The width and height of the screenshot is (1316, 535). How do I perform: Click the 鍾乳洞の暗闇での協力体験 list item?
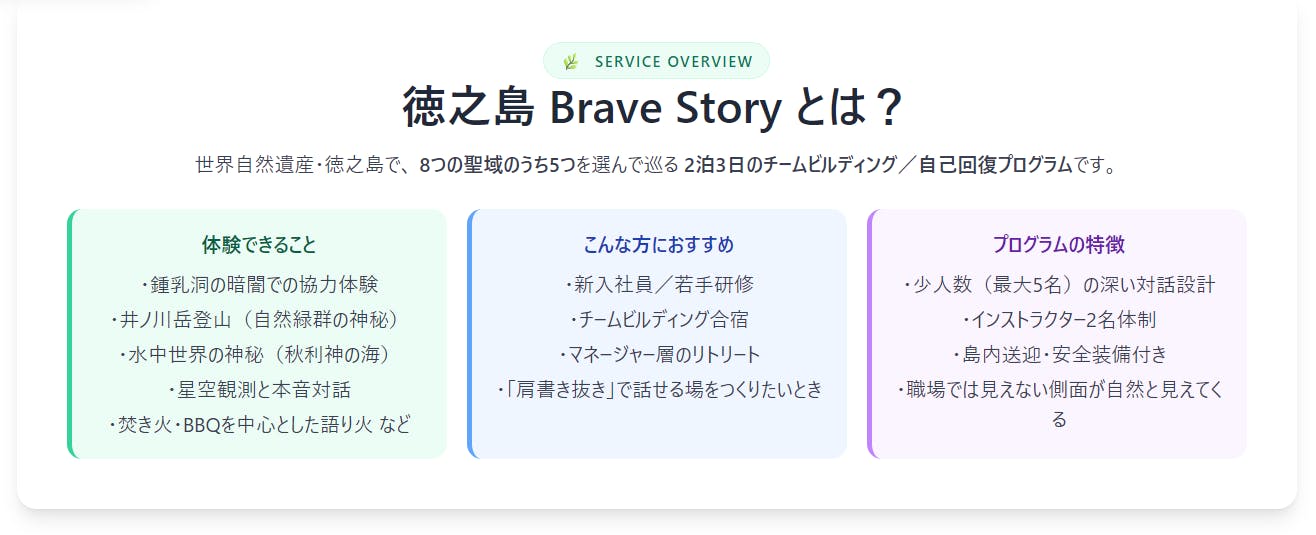[x=260, y=285]
